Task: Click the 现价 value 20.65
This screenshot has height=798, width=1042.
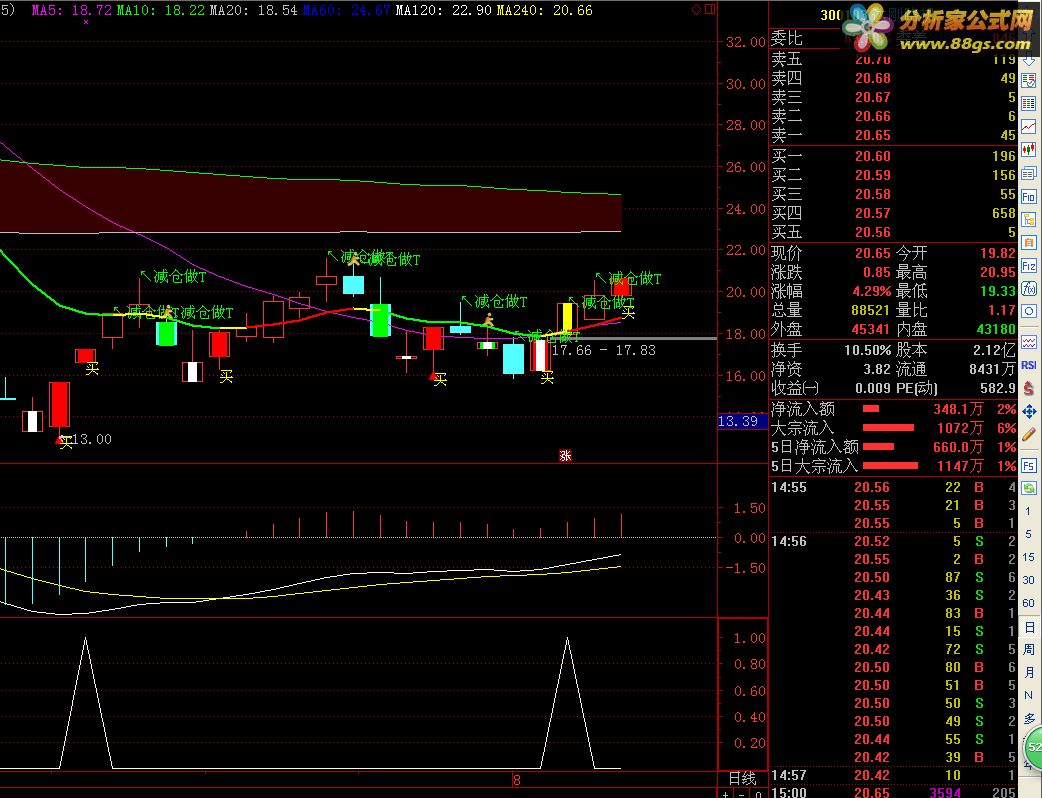Action: point(873,253)
